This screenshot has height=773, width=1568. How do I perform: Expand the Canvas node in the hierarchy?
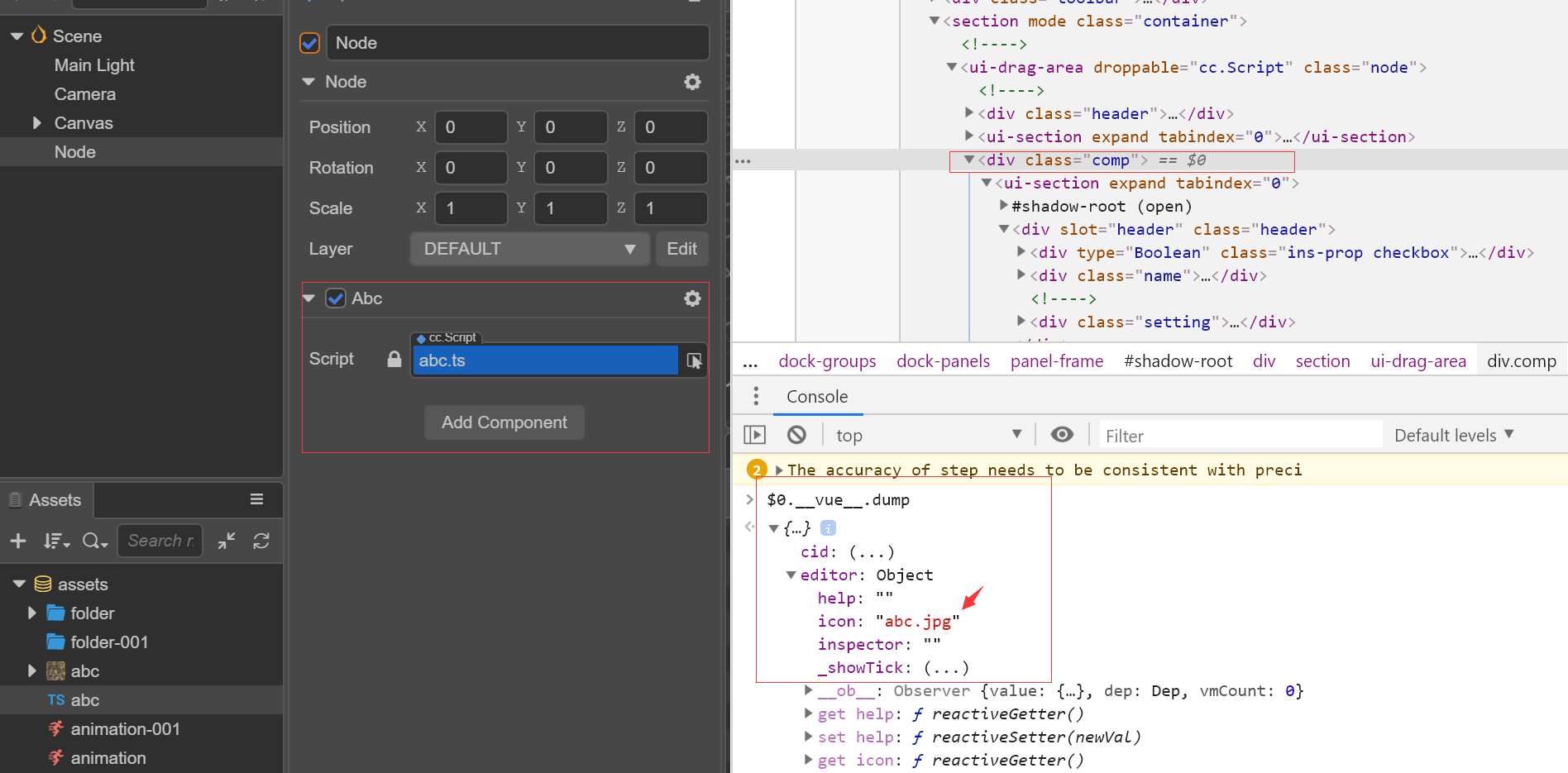(x=36, y=123)
